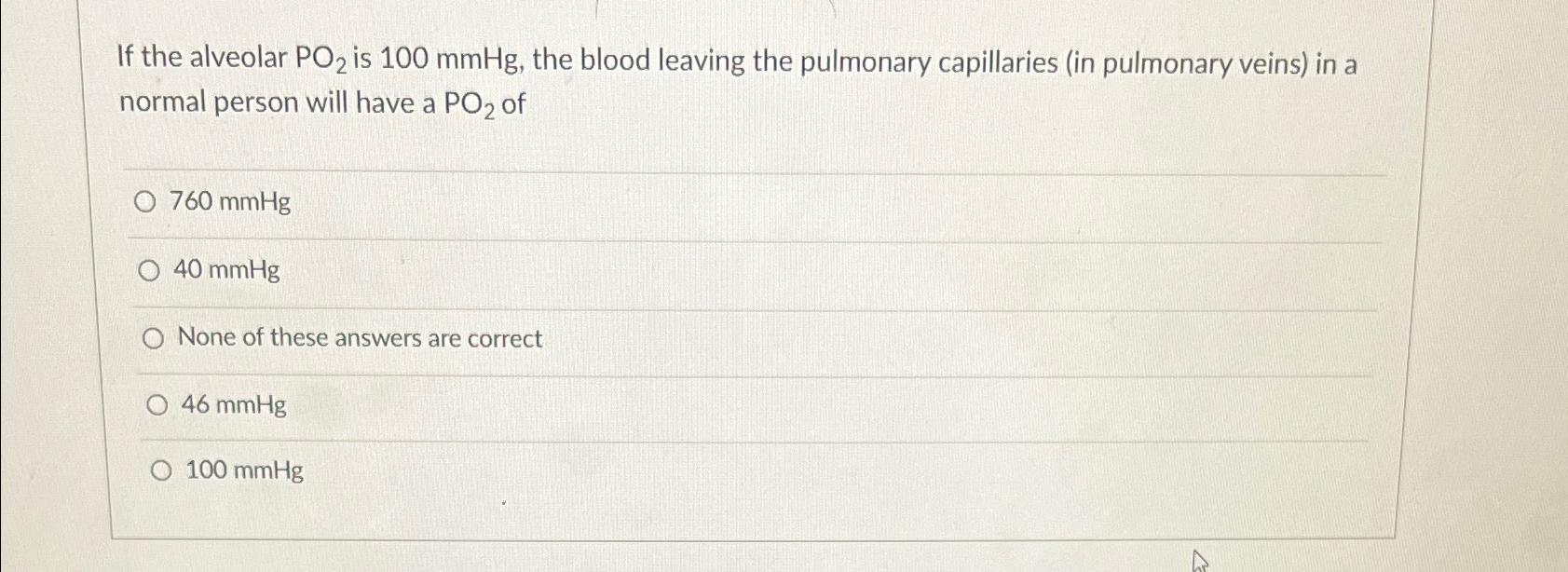Click the blank area below the last option
This screenshot has width=1568, height=572.
pos(652,512)
